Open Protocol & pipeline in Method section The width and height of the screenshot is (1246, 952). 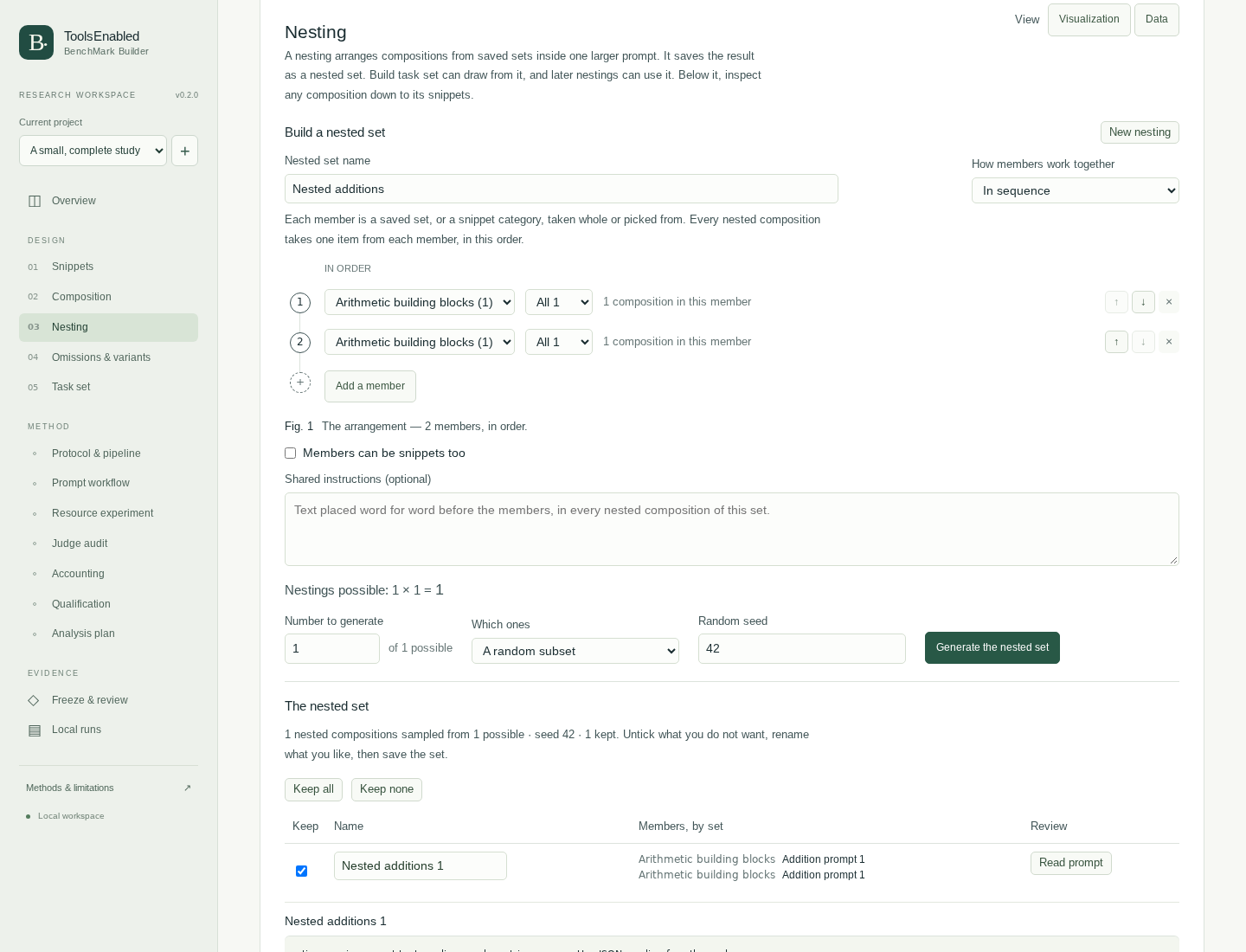108,453
